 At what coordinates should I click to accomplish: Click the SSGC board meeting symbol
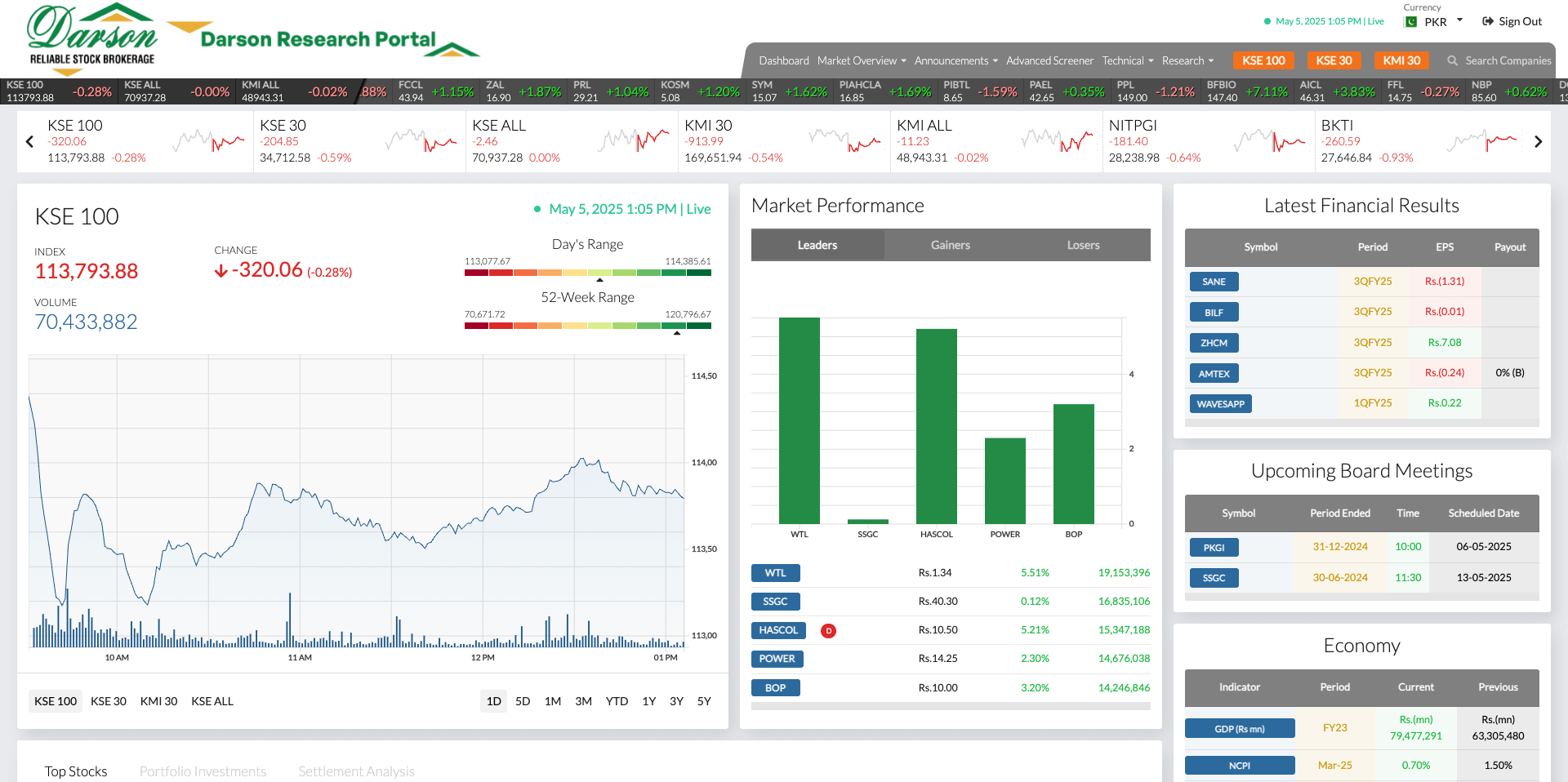[x=1214, y=578]
